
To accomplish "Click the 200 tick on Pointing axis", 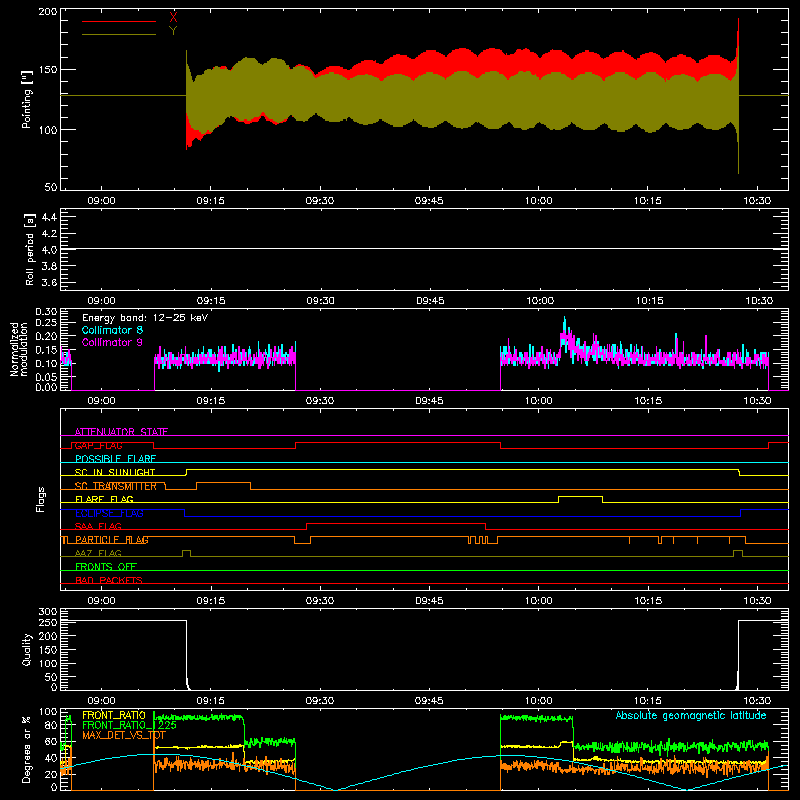I will [47, 12].
